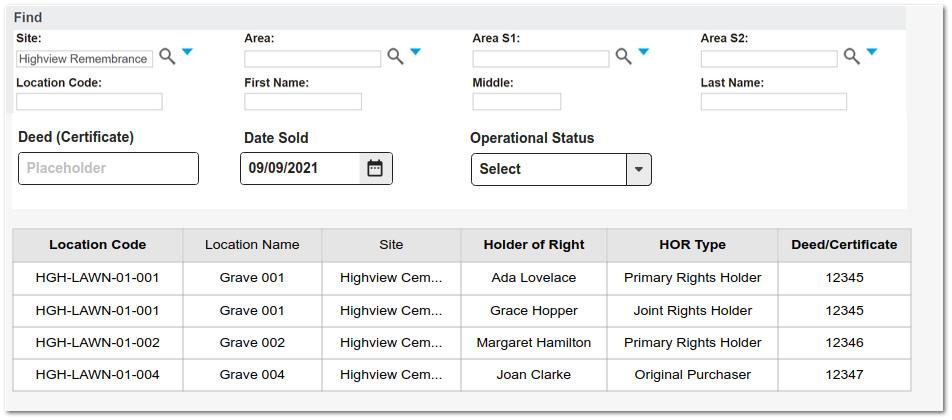The image size is (952, 420).
Task: Sort by Location Code column header
Action: (x=98, y=245)
